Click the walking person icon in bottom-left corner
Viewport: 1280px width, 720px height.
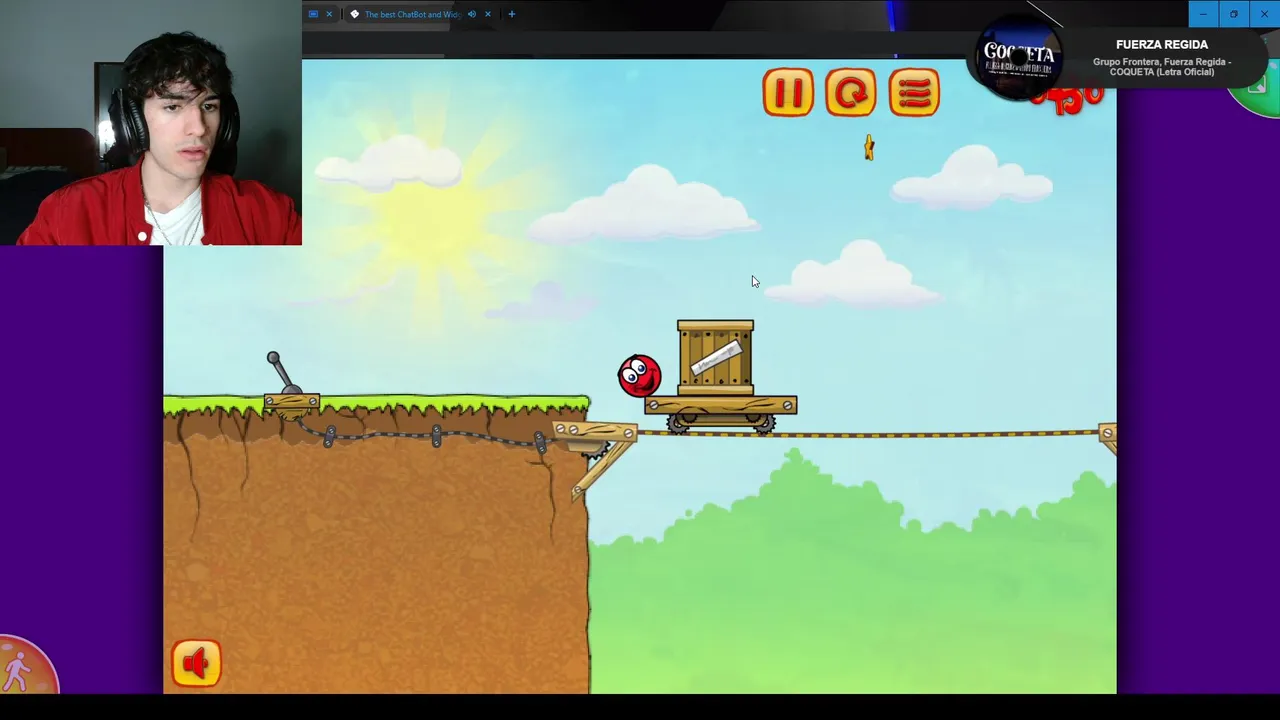(x=20, y=670)
